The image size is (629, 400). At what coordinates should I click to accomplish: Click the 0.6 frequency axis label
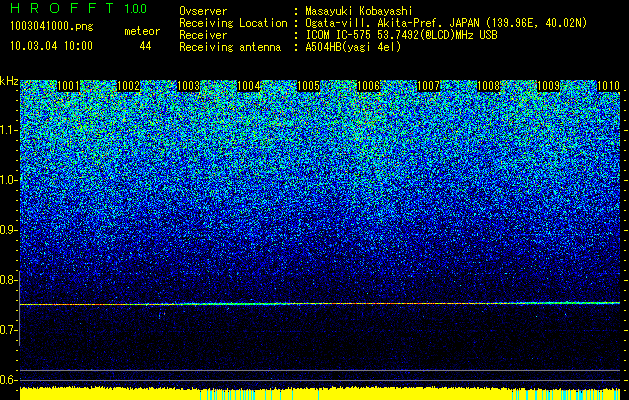(x=8, y=380)
